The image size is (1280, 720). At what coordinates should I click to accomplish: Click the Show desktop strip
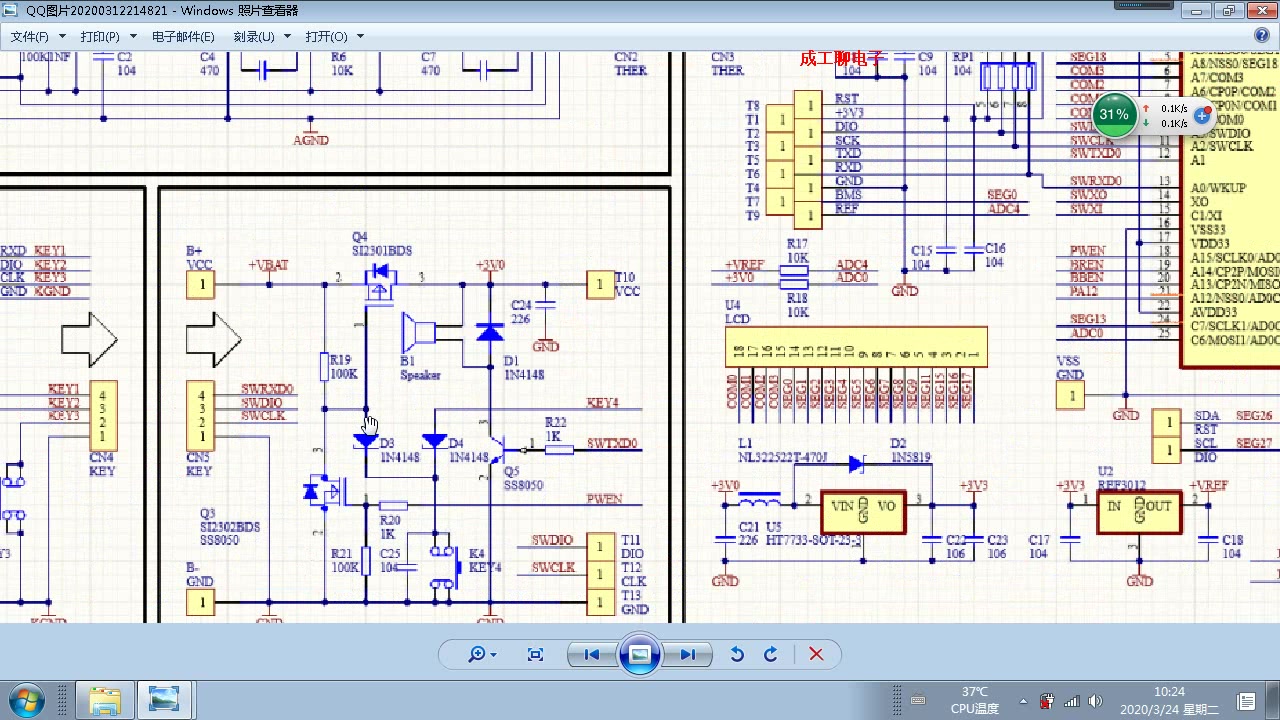[1273, 700]
